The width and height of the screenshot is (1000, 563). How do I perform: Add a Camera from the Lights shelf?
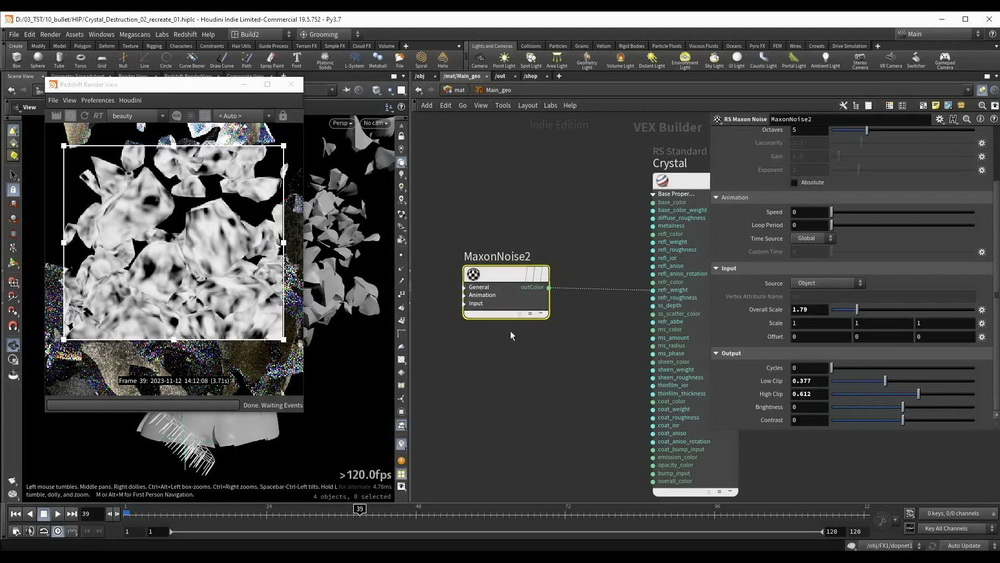pyautogui.click(x=479, y=61)
